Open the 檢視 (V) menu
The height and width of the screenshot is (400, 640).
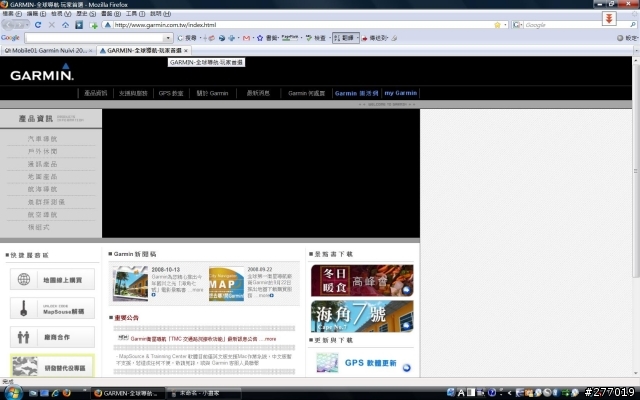61,13
